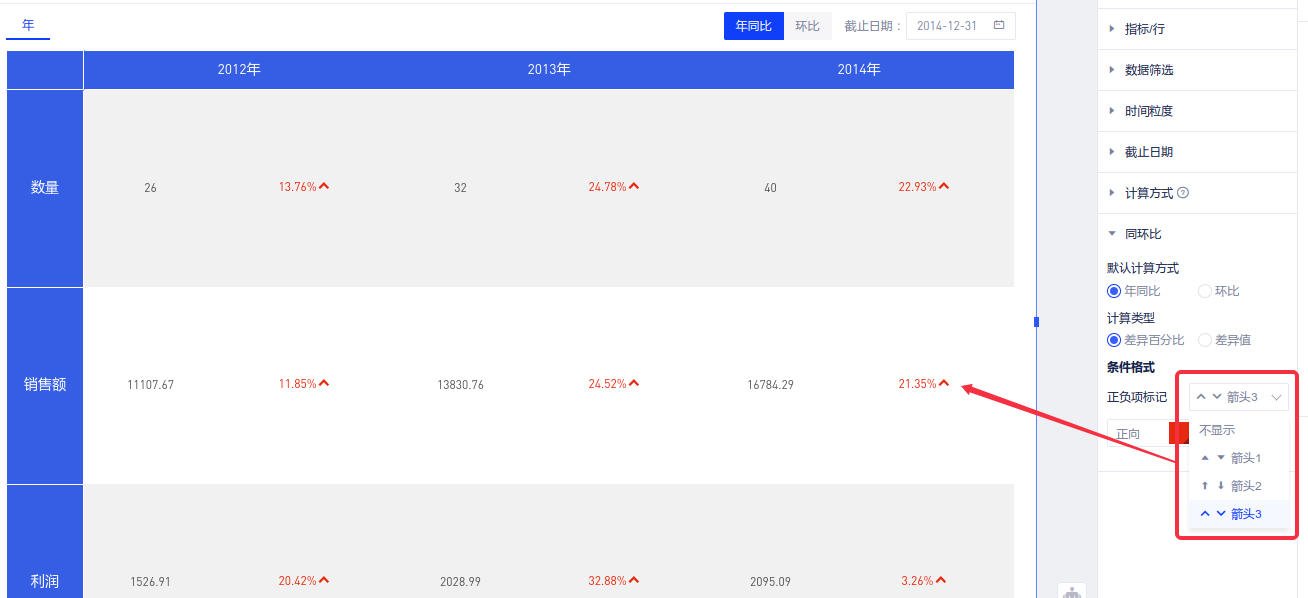Select the 环比 radio under 默认计算方式
1308x598 pixels.
(x=1204, y=291)
